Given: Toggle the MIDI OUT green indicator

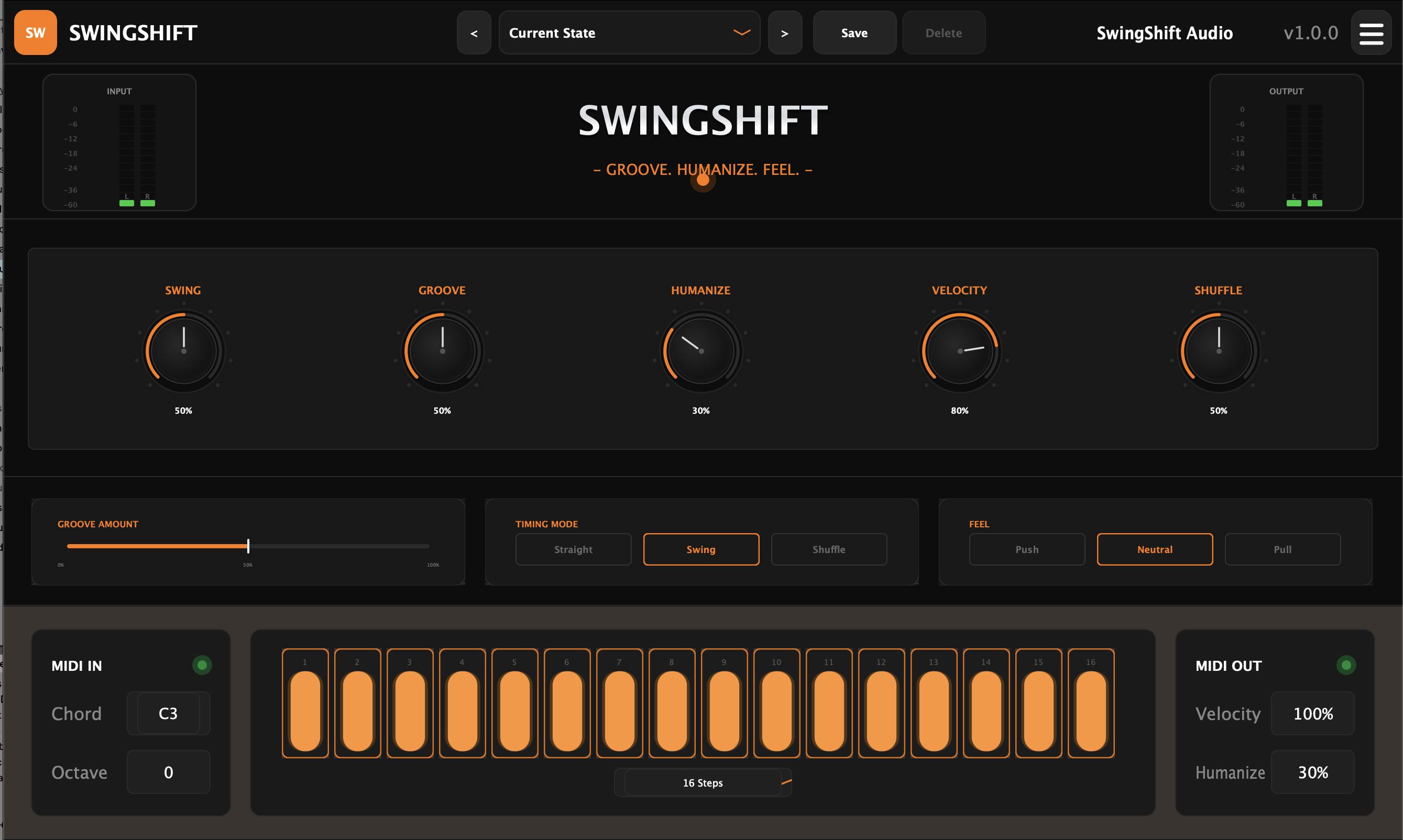Looking at the screenshot, I should [x=1346, y=665].
